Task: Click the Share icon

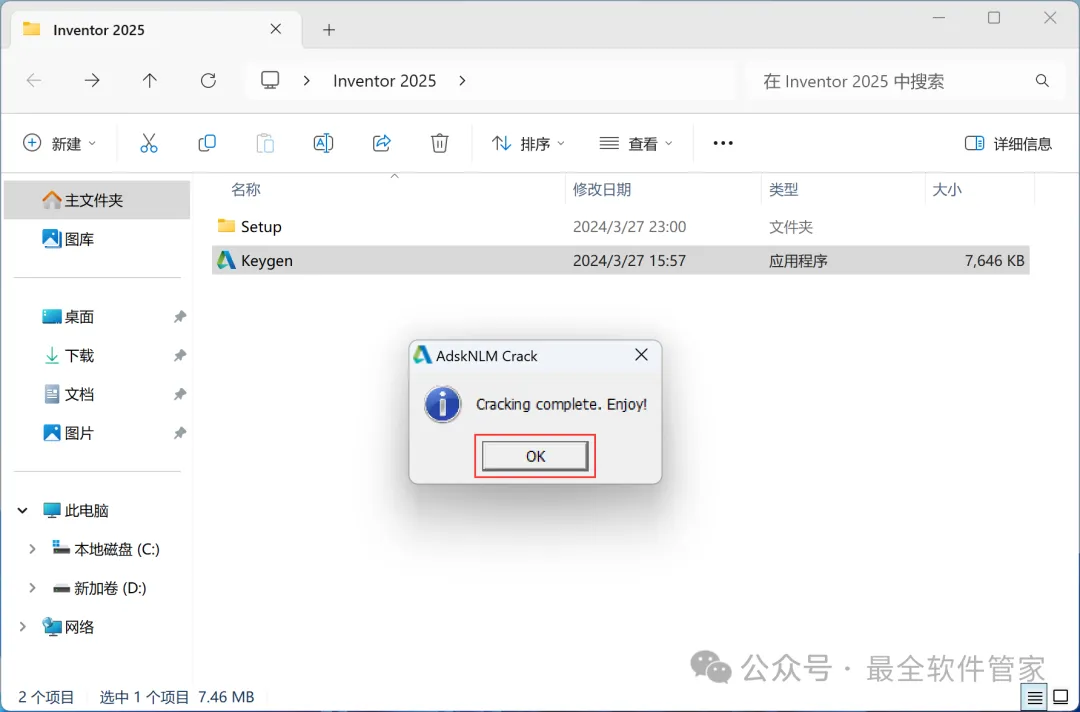Action: tap(382, 143)
